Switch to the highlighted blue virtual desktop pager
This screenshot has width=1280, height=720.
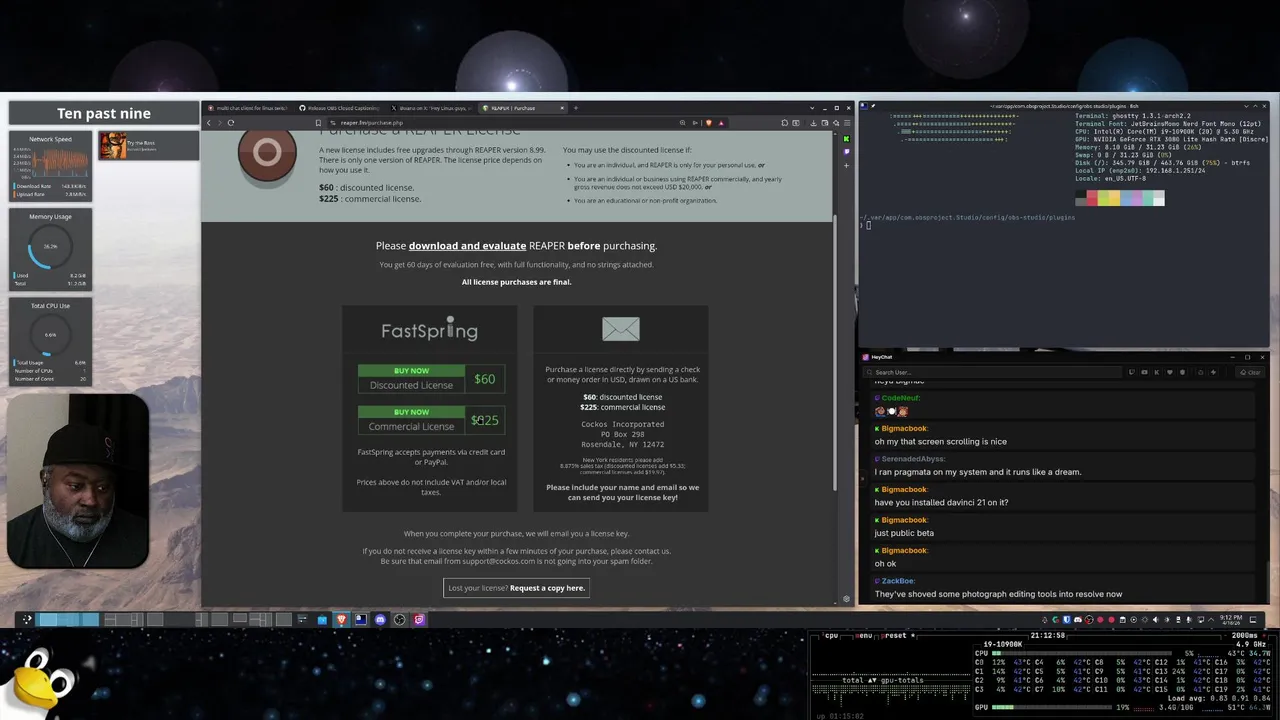tap(68, 620)
